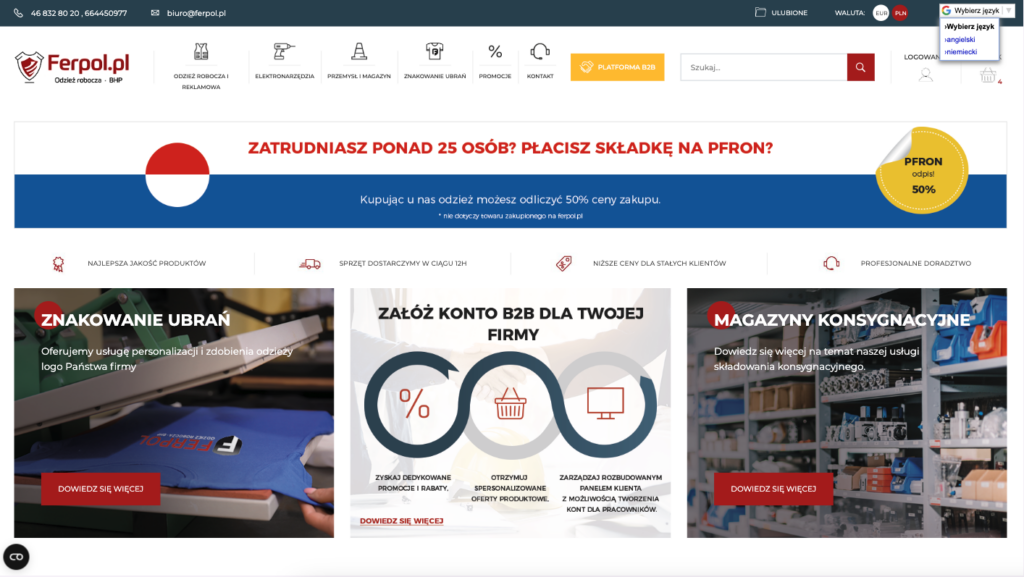This screenshot has height=577, width=1024.
Task: Open the ELEKTRONARZĘDZIA menu label
Action: tap(284, 76)
